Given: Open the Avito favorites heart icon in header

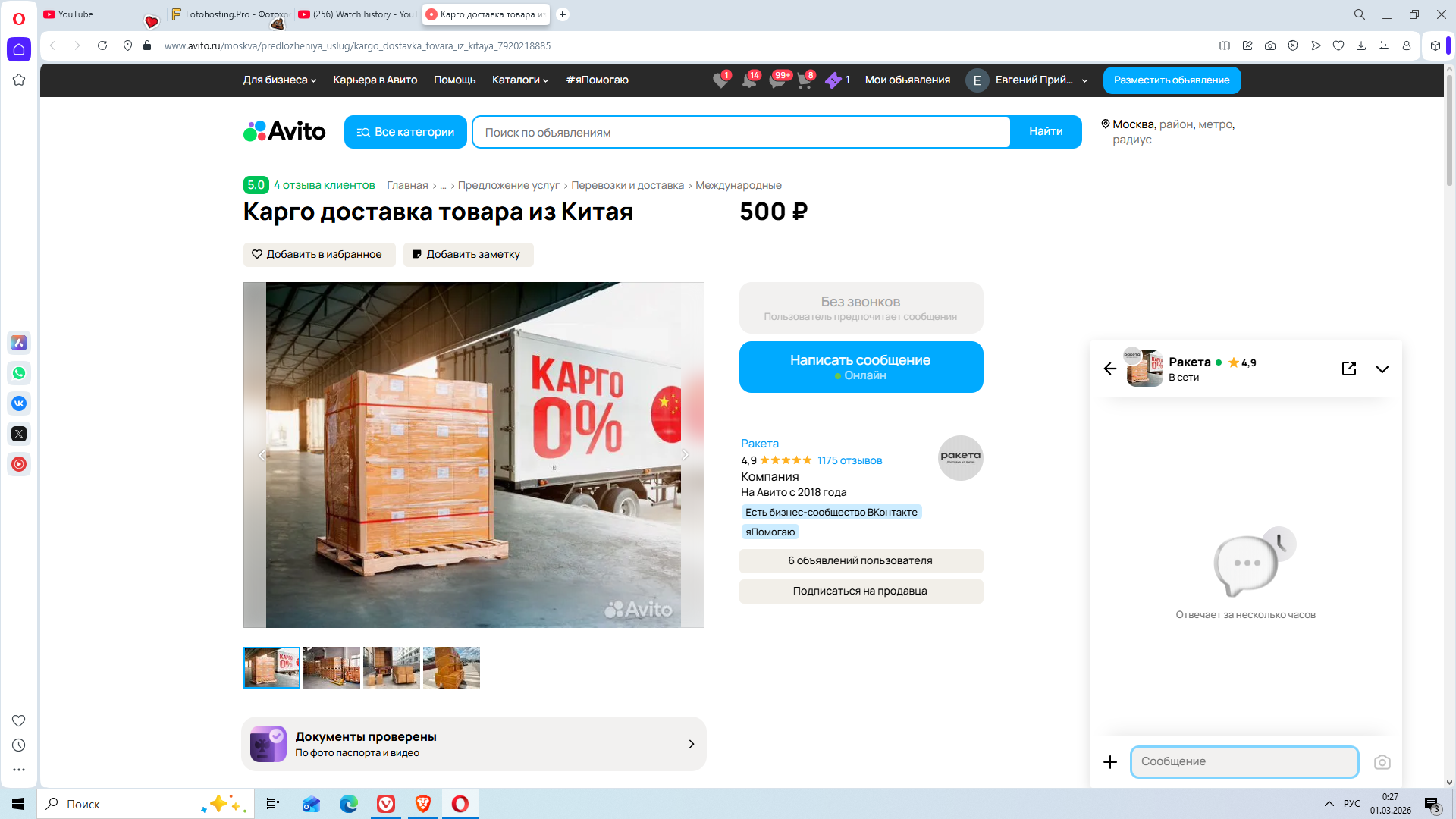Looking at the screenshot, I should click(720, 80).
